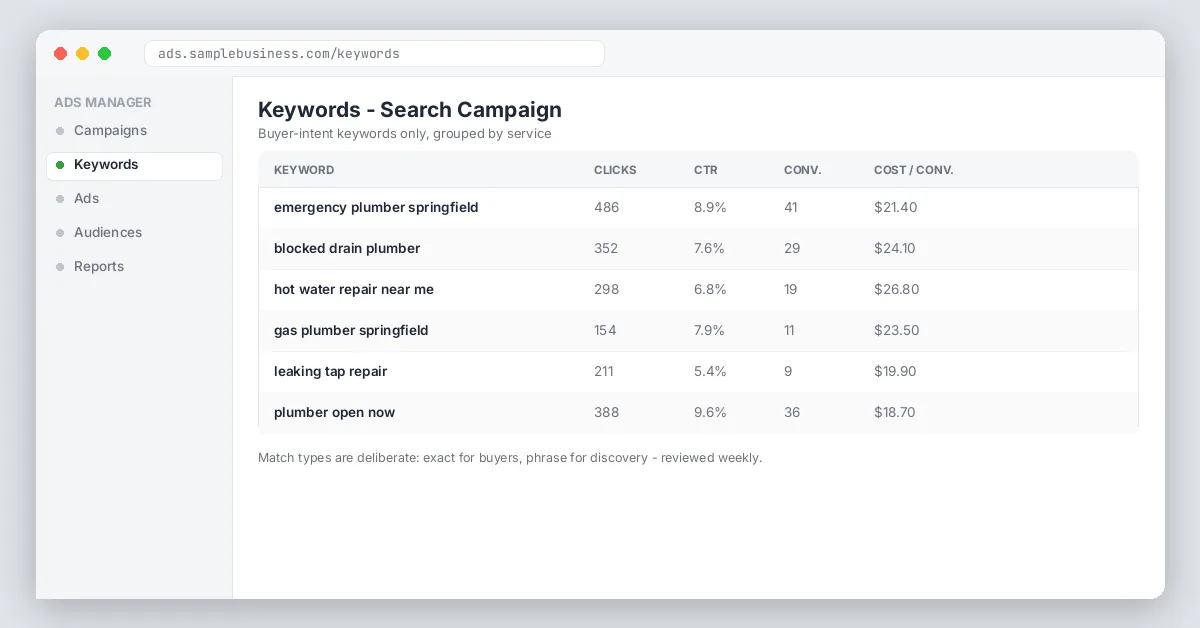Click the CLICKS column header
Screen dimensions: 1200x628
[x=615, y=170]
